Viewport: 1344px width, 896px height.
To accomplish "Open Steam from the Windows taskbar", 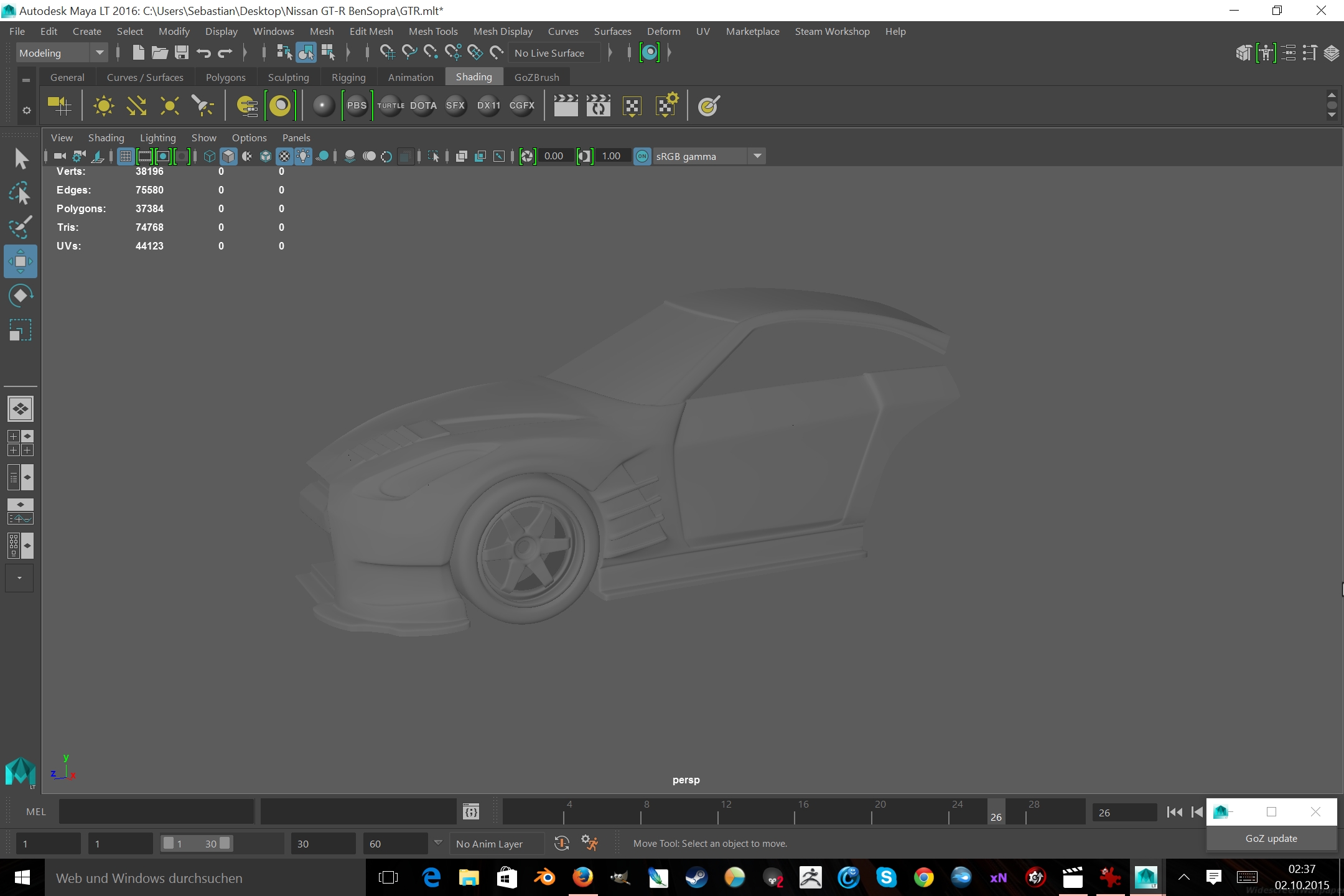I will [696, 878].
